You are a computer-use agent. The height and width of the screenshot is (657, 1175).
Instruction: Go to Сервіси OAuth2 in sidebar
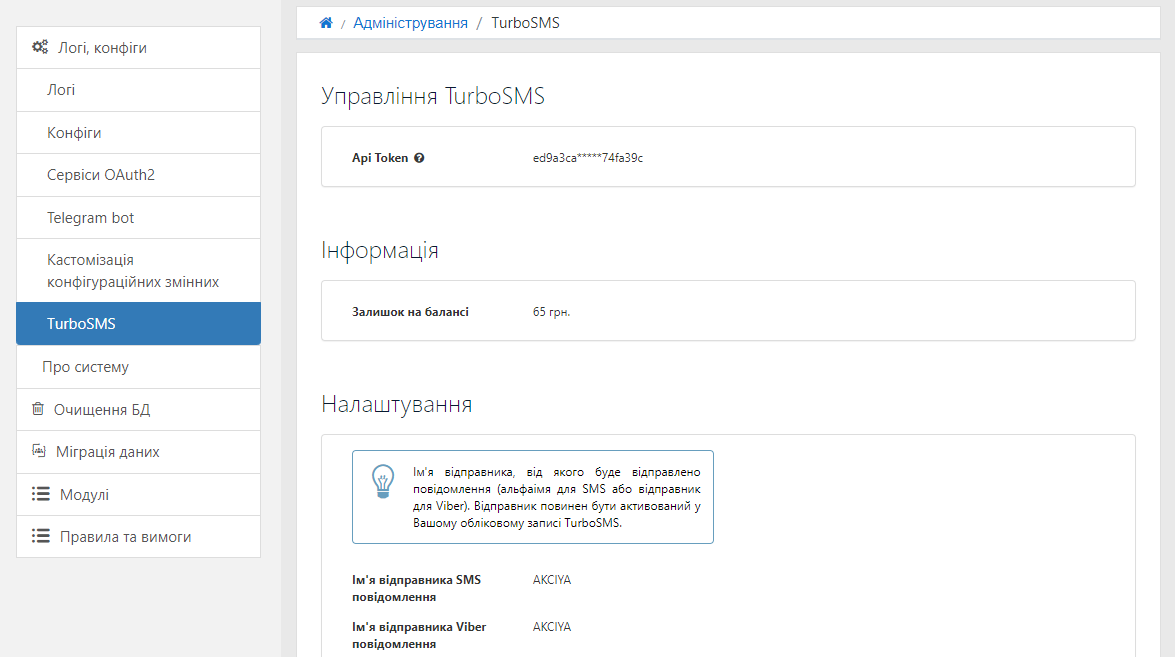139,175
